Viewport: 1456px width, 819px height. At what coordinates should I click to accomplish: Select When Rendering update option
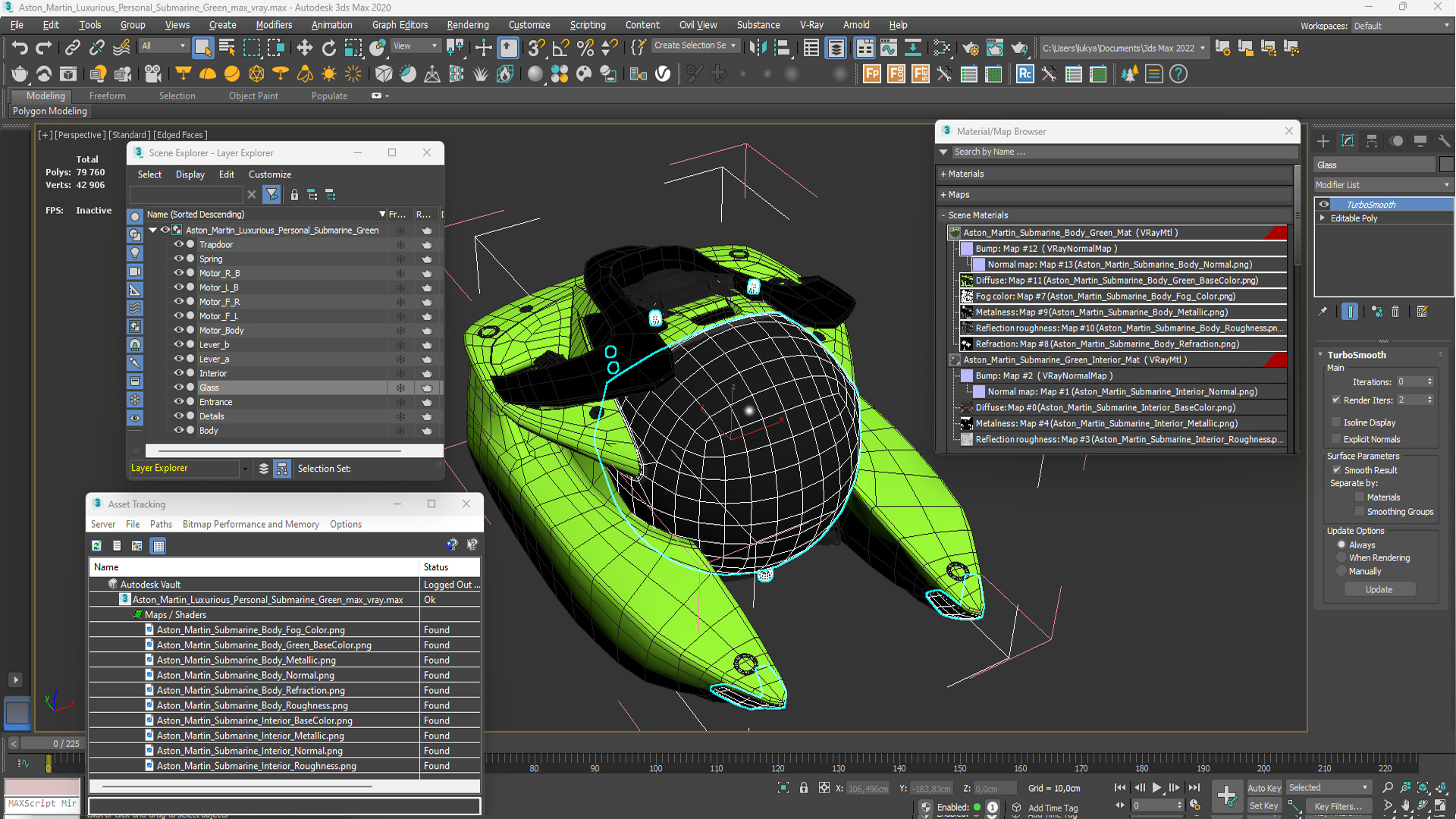click(x=1341, y=558)
